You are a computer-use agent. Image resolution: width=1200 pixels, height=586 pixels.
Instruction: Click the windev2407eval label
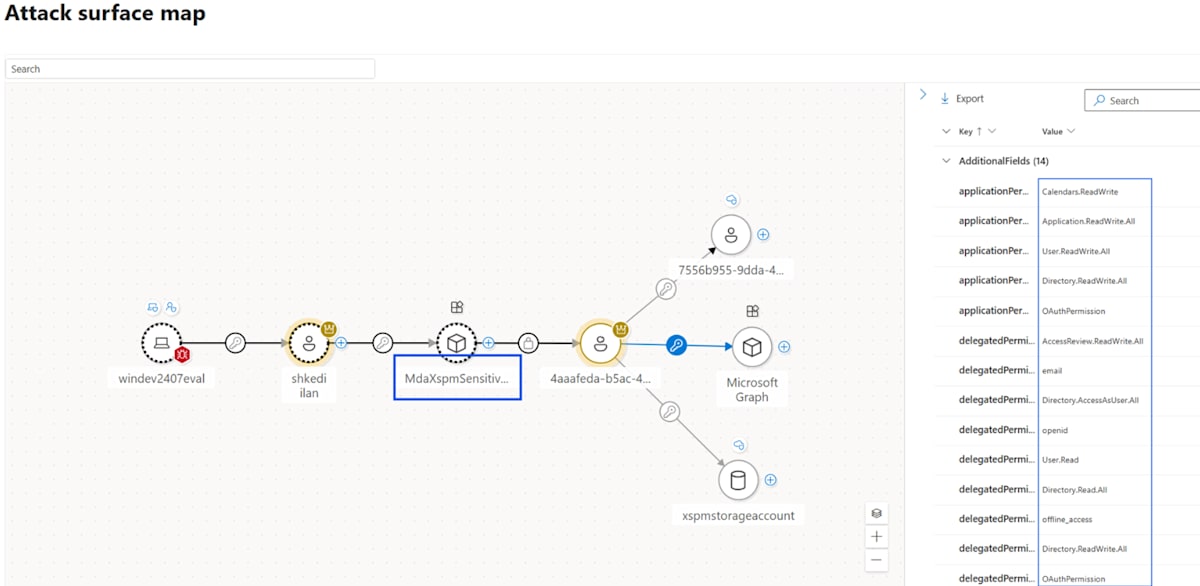coord(161,379)
